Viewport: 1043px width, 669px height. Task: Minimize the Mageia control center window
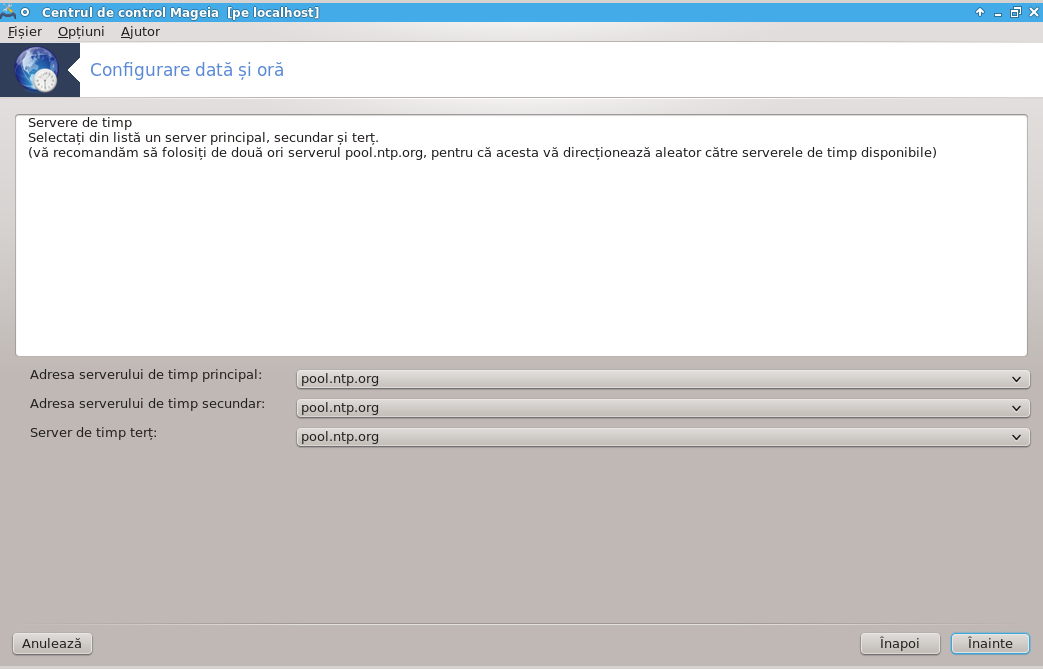[x=998, y=12]
